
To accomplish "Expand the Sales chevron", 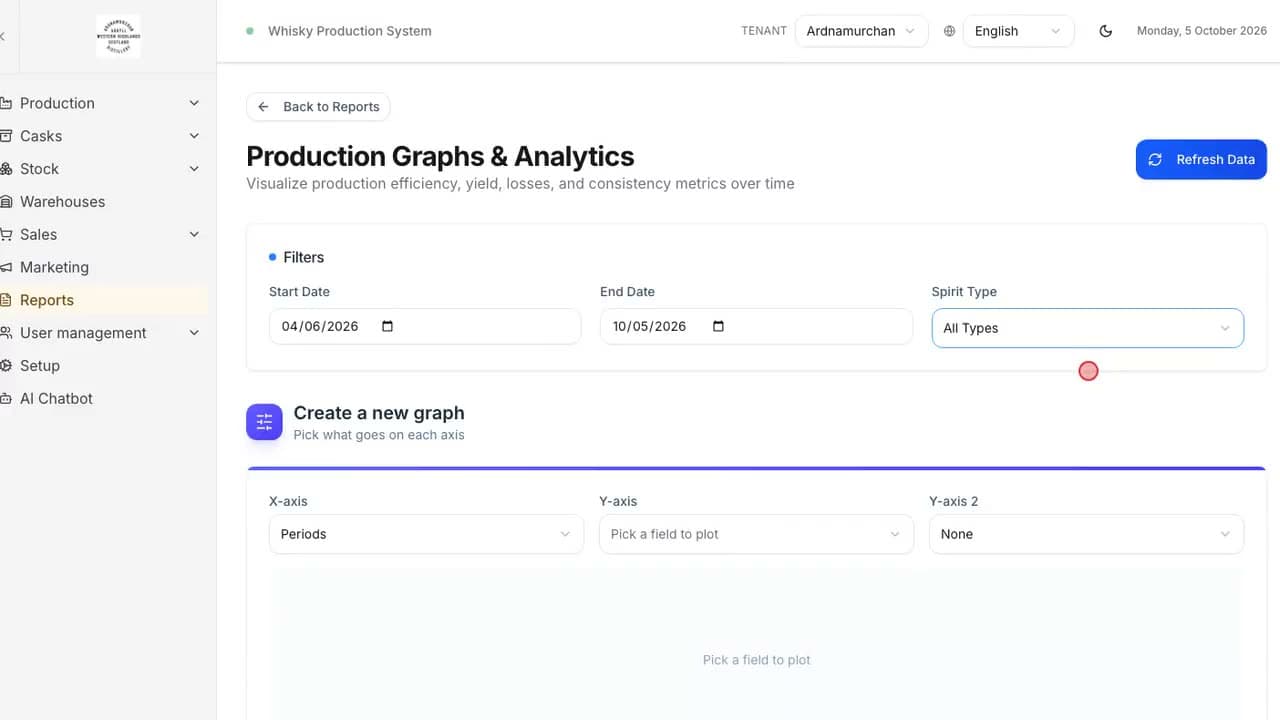I will (x=194, y=234).
